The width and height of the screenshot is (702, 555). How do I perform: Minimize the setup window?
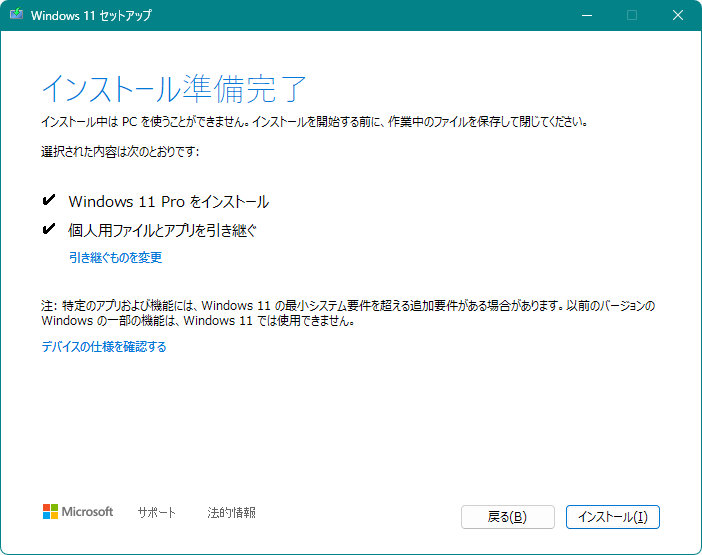[587, 15]
